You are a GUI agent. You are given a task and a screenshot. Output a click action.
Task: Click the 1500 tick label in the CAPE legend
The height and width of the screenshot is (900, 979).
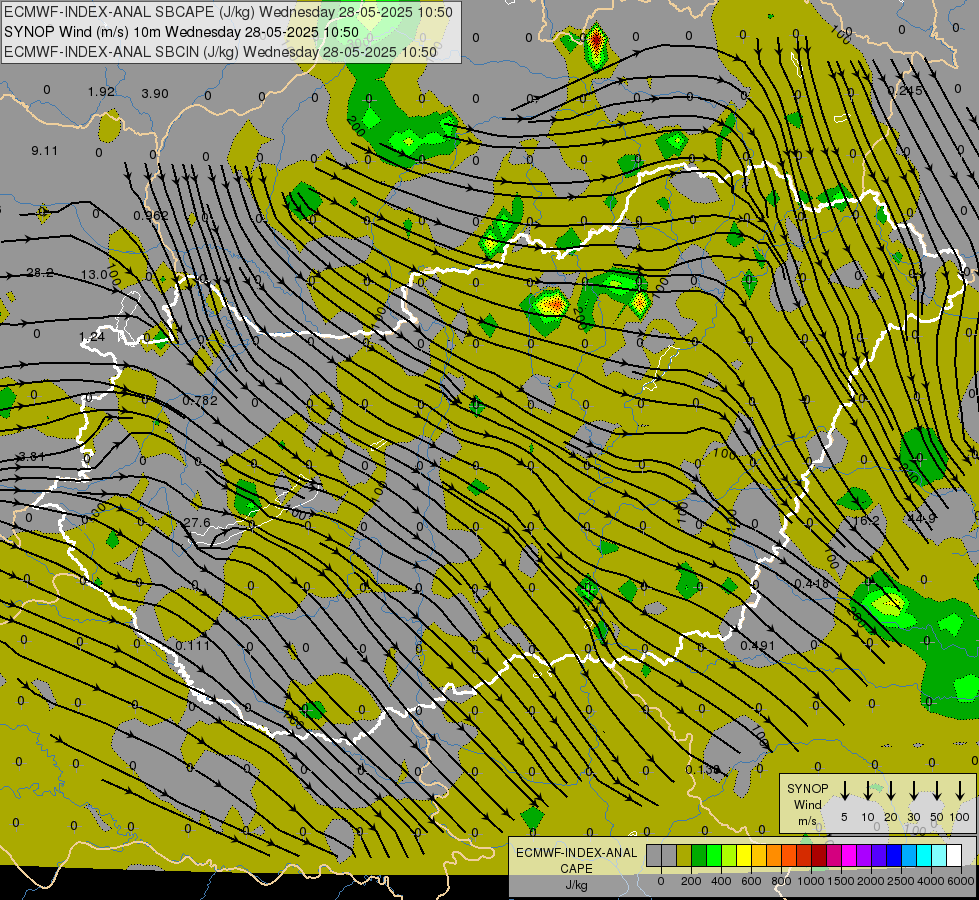(x=841, y=881)
